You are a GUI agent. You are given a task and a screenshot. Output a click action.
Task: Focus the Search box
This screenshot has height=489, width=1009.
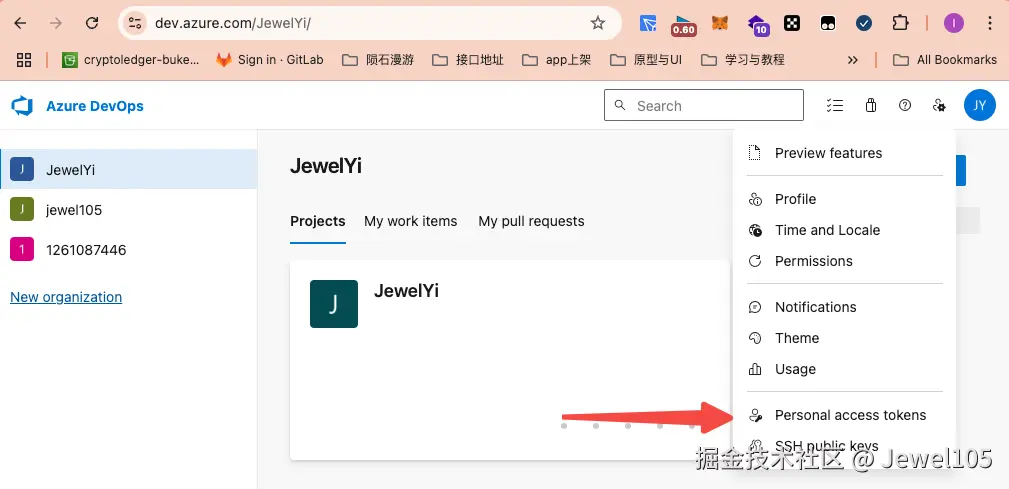click(703, 105)
